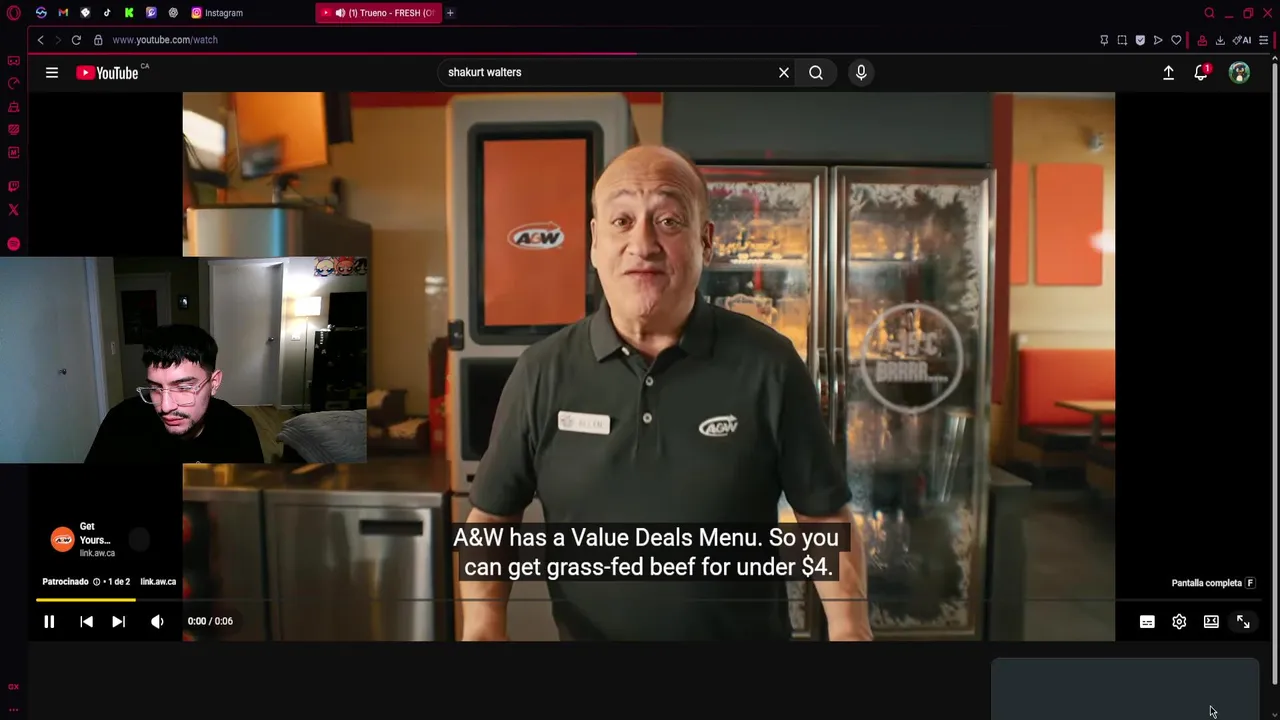Click the A&W advertiser logo

(62, 539)
